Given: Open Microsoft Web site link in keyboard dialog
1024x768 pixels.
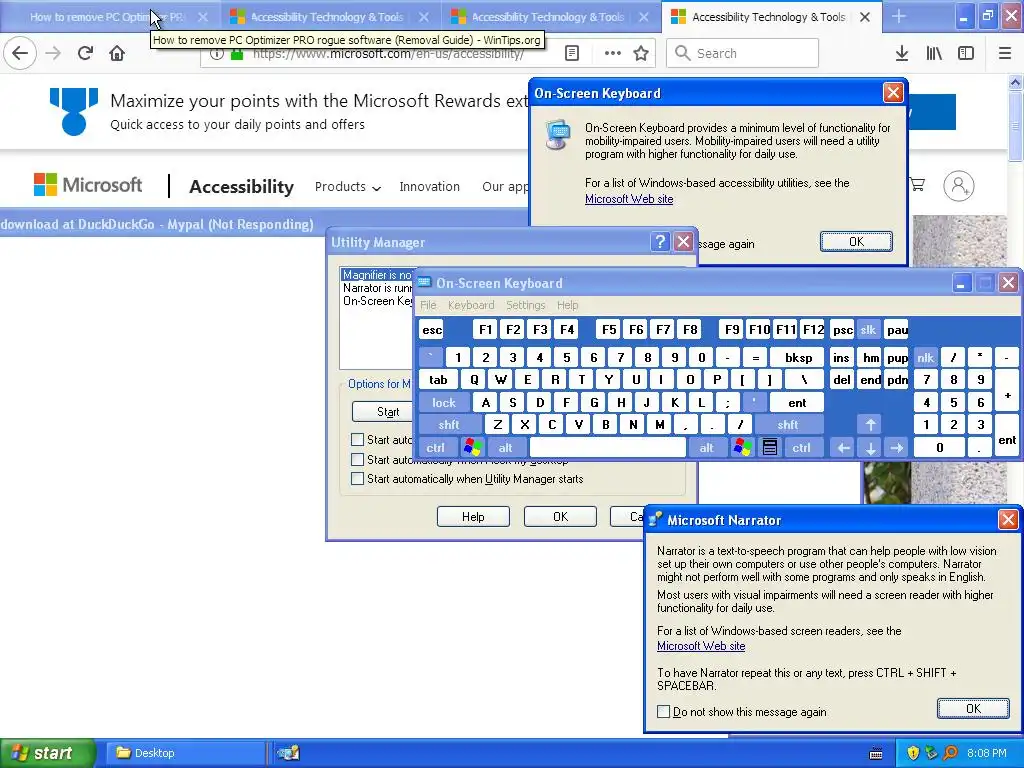Looking at the screenshot, I should click(x=629, y=199).
